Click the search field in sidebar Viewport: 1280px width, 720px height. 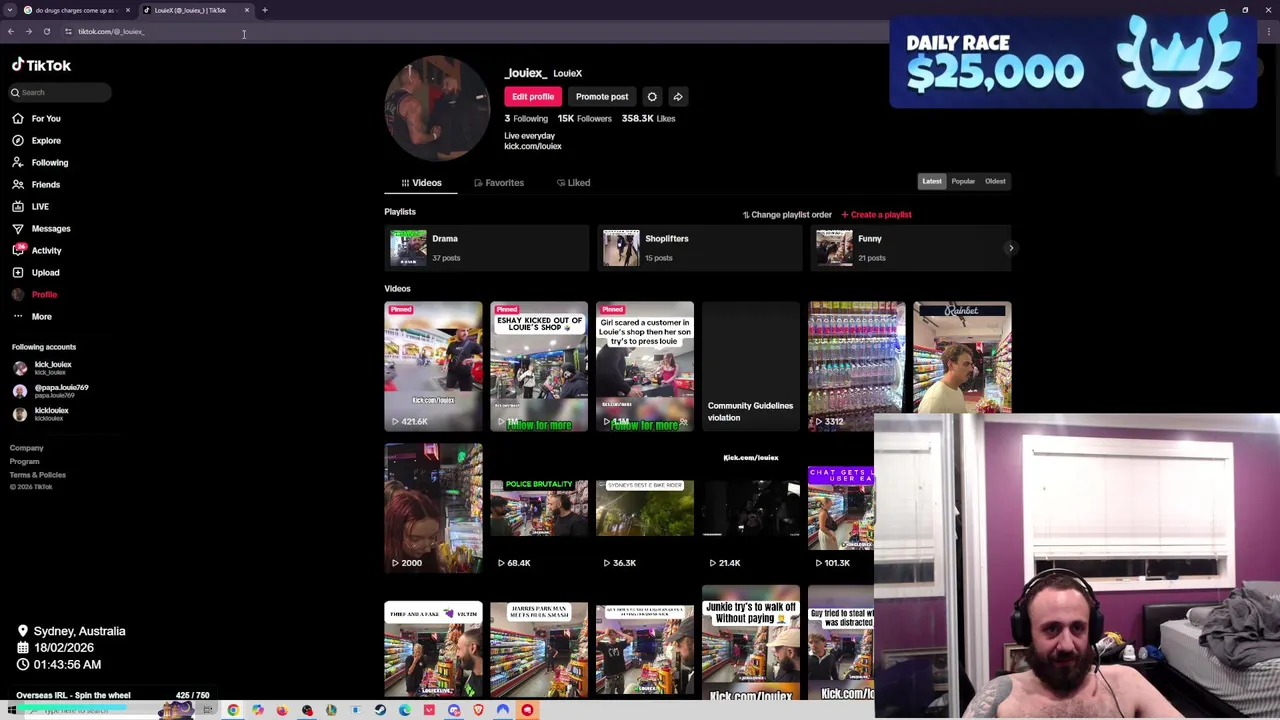point(60,92)
